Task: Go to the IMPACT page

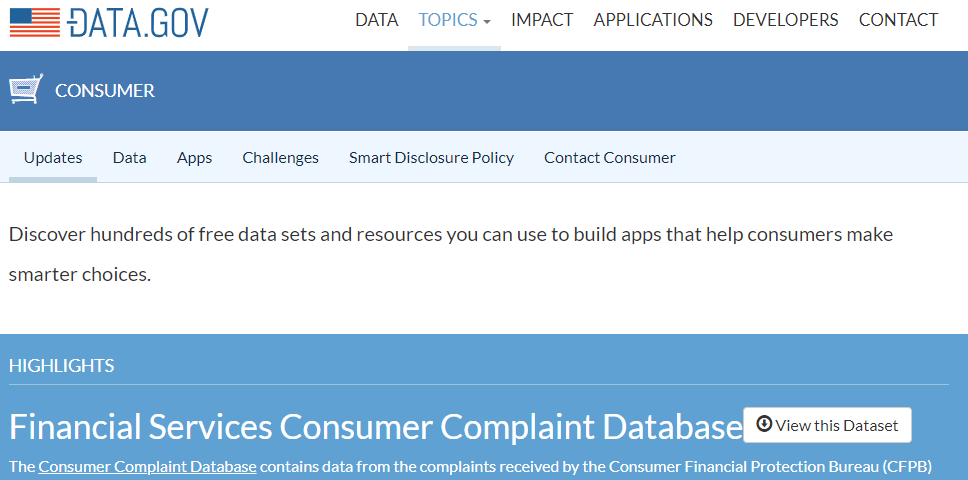Action: [x=542, y=20]
